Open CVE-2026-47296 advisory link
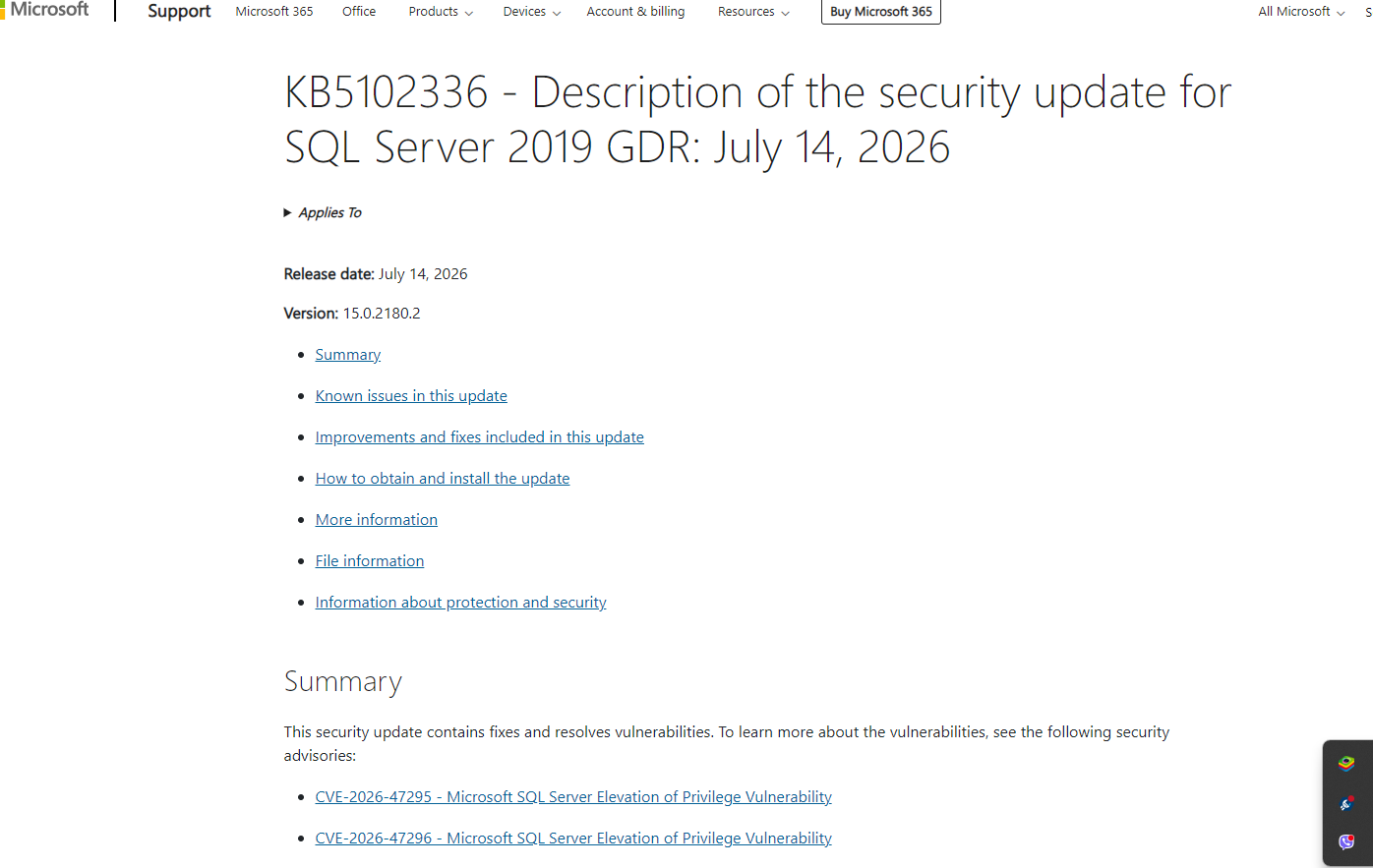 coord(573,839)
